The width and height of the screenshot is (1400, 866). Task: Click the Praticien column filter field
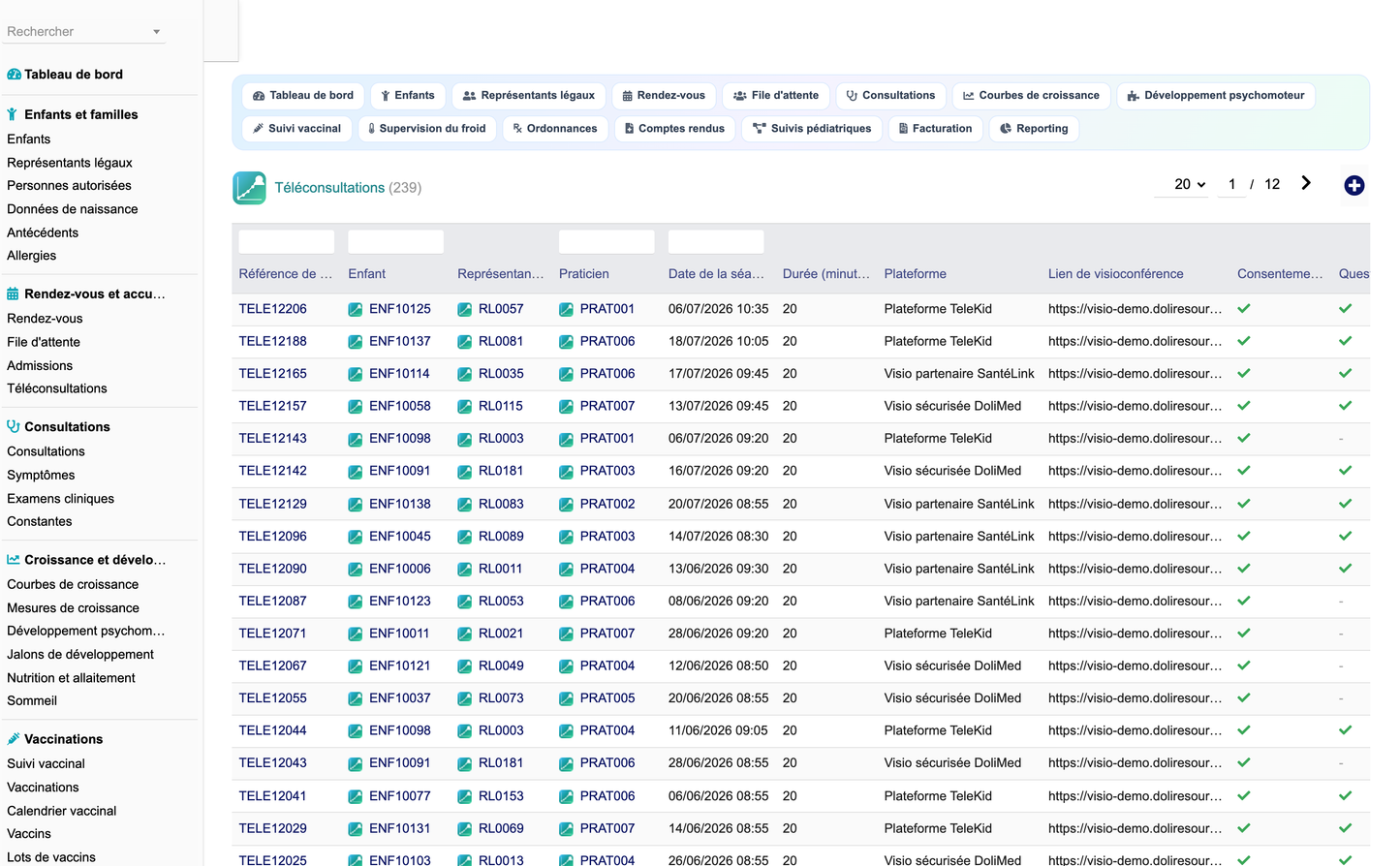click(607, 242)
